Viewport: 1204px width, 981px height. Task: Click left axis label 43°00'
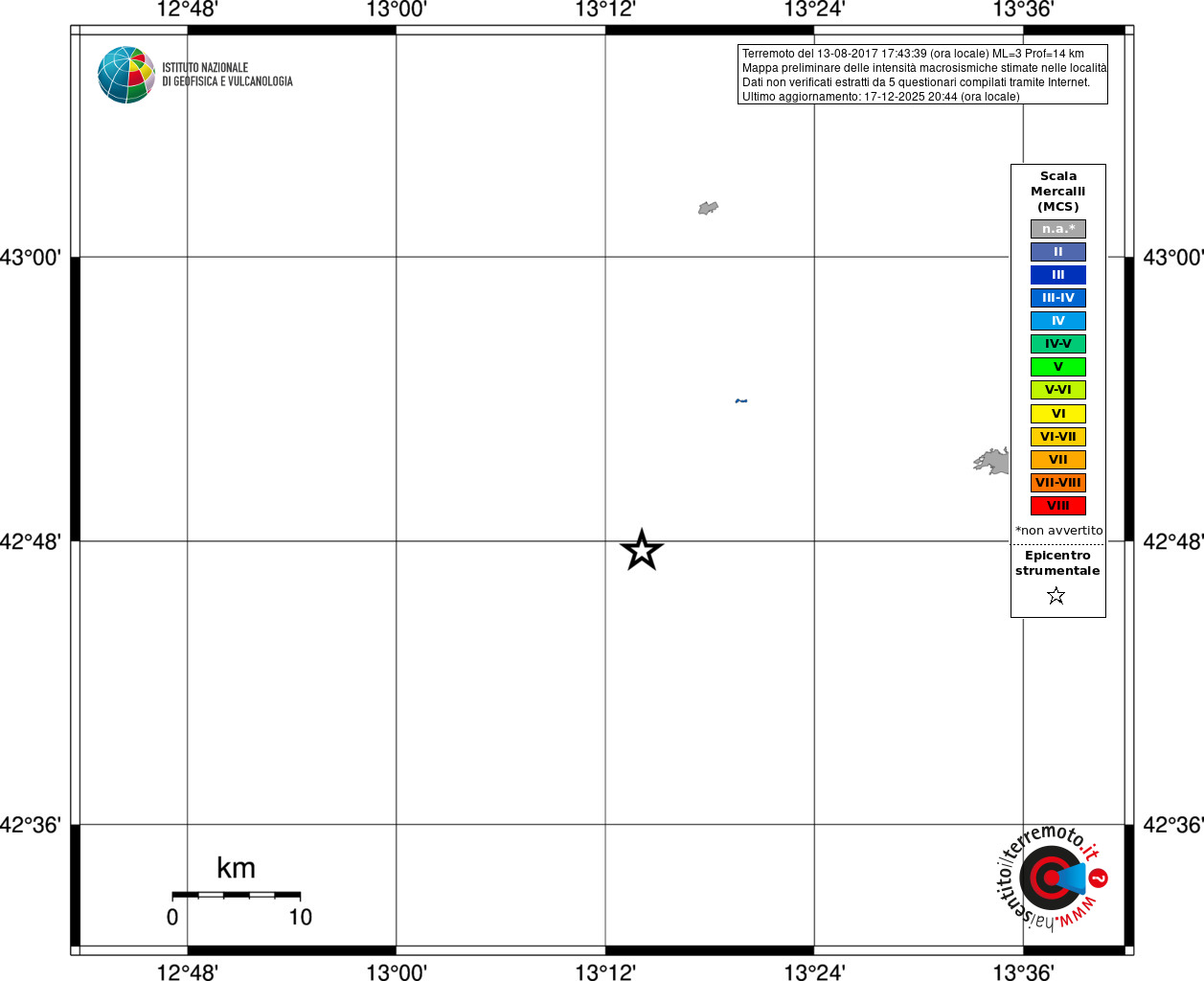click(31, 258)
